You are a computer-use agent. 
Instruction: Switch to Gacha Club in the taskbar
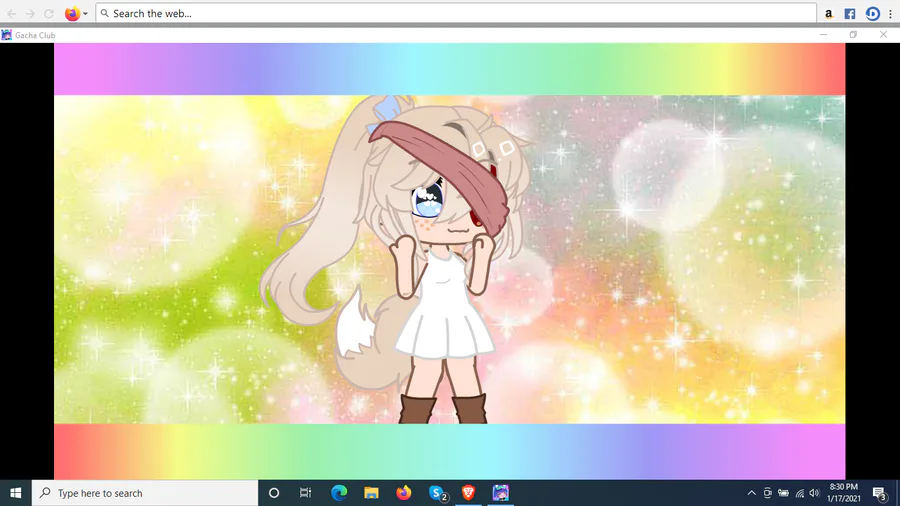point(501,493)
